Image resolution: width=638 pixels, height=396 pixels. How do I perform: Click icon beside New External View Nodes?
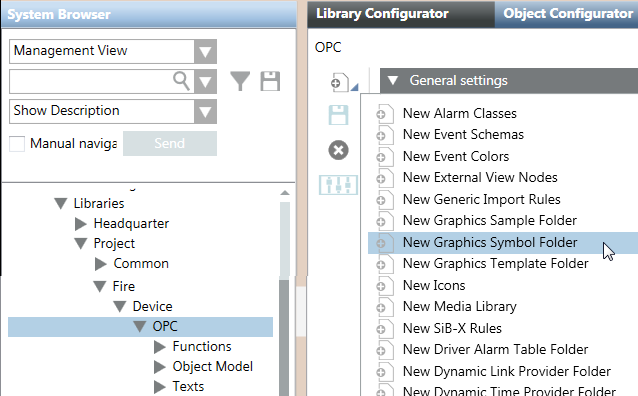[385, 178]
